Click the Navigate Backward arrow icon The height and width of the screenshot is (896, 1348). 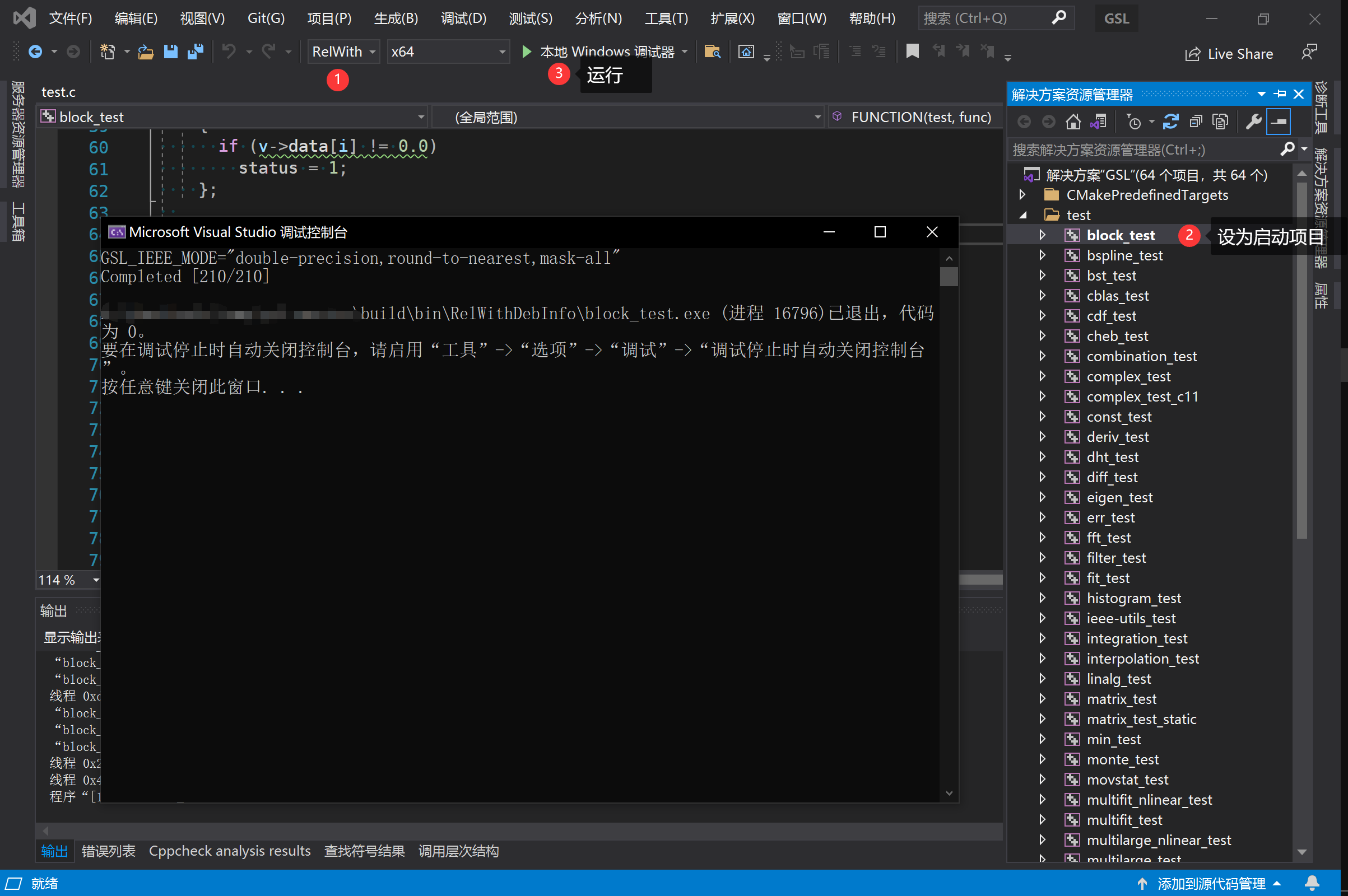35,52
